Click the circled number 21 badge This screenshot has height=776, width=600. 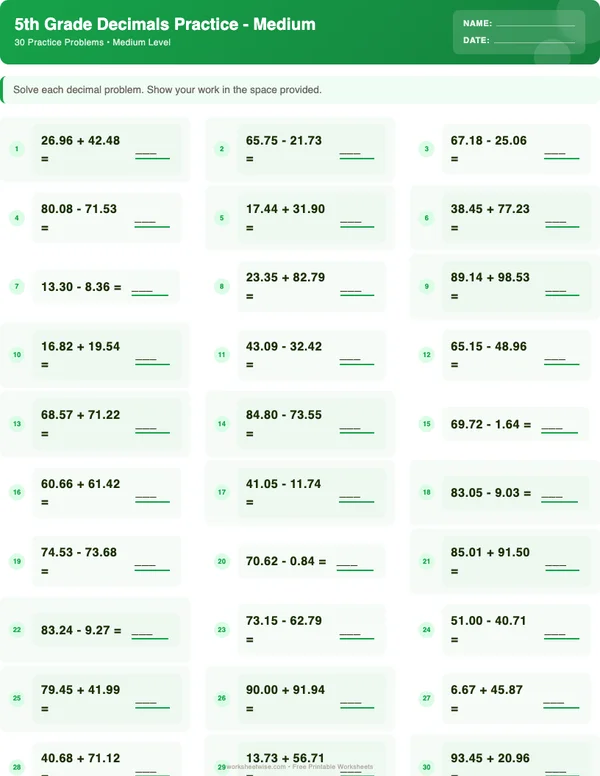[427, 562]
